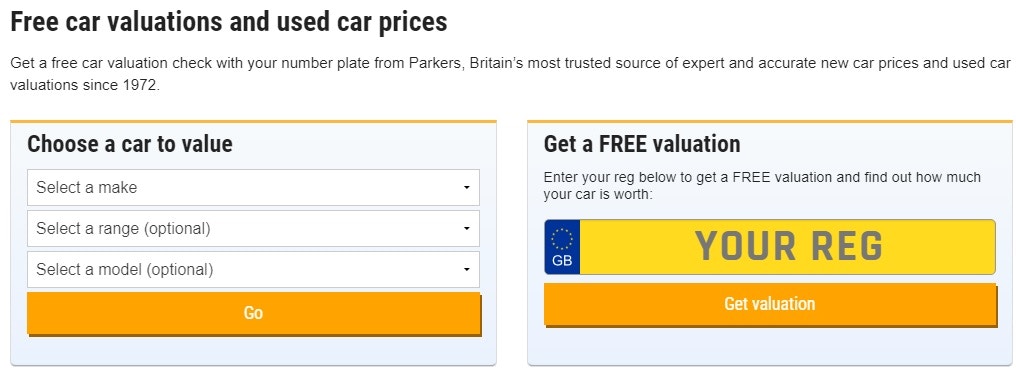
Task: Click the Select a model dropdown arrow
Action: coord(467,270)
